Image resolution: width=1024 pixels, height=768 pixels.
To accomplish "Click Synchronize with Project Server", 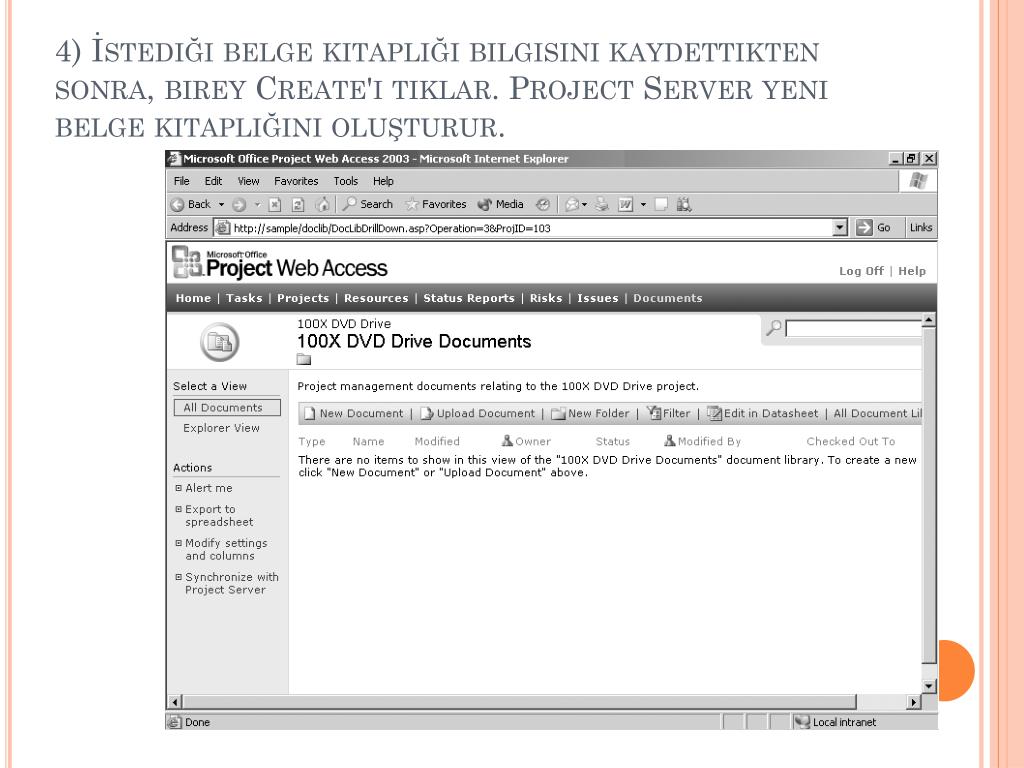I will pos(231,583).
